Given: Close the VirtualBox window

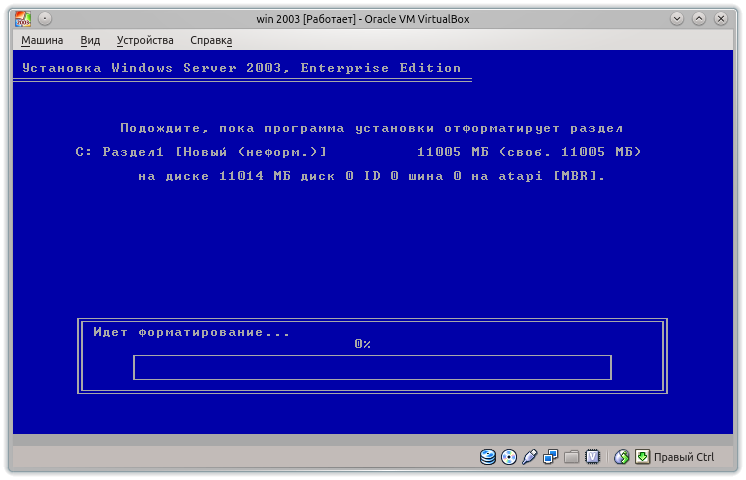Looking at the screenshot, I should tap(721, 19).
